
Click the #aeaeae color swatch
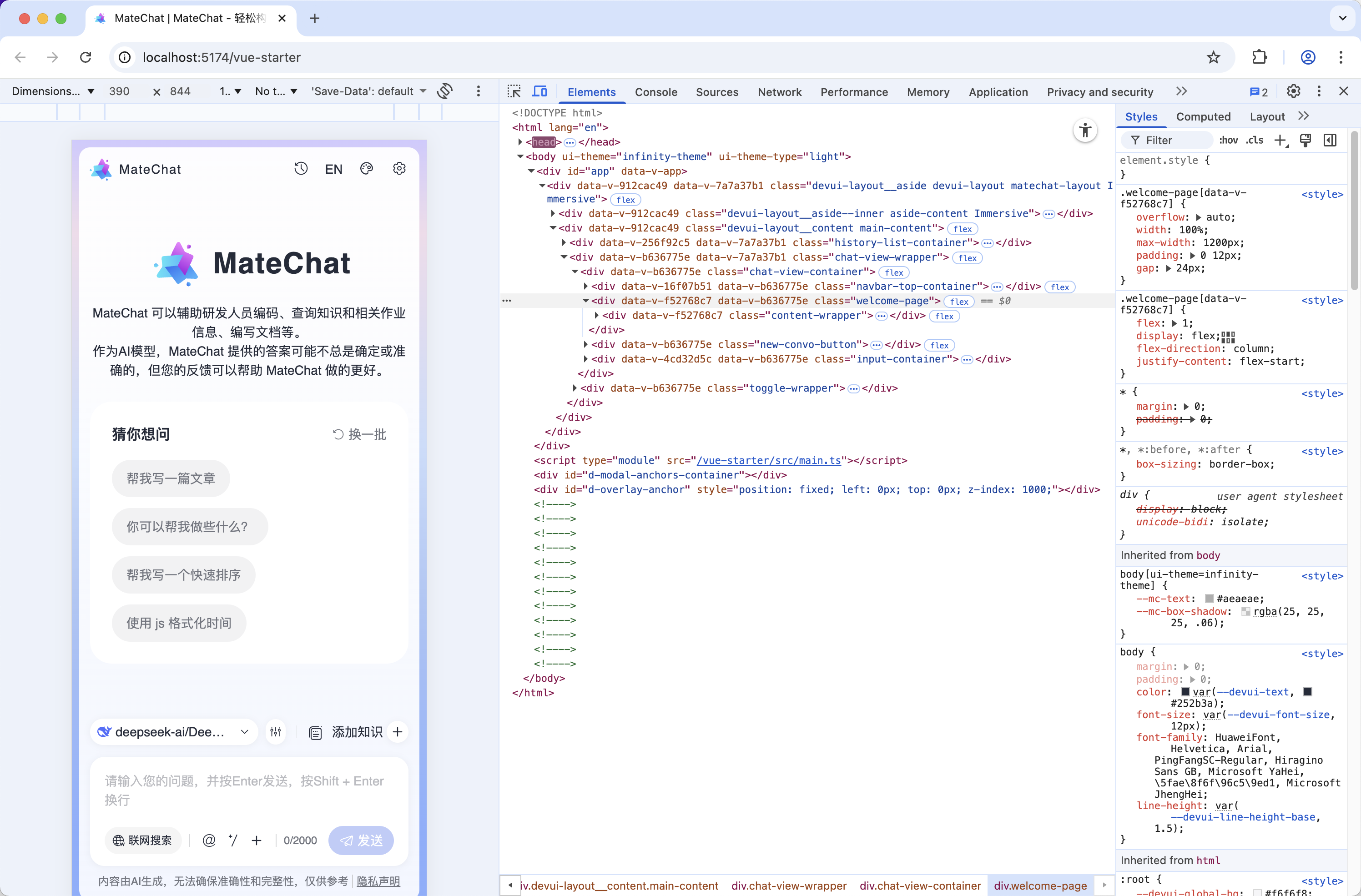1209,599
